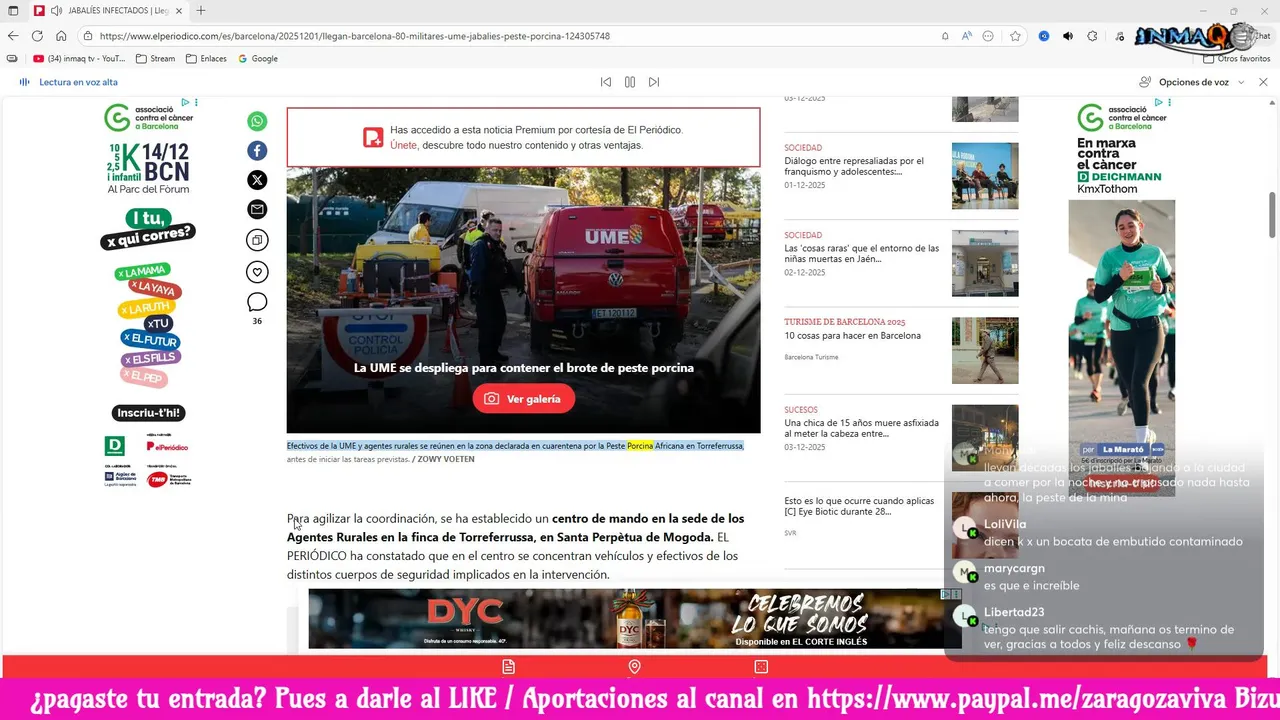Click the ZOWY VOETEN photo credit
The width and height of the screenshot is (1280, 720).
click(x=446, y=459)
